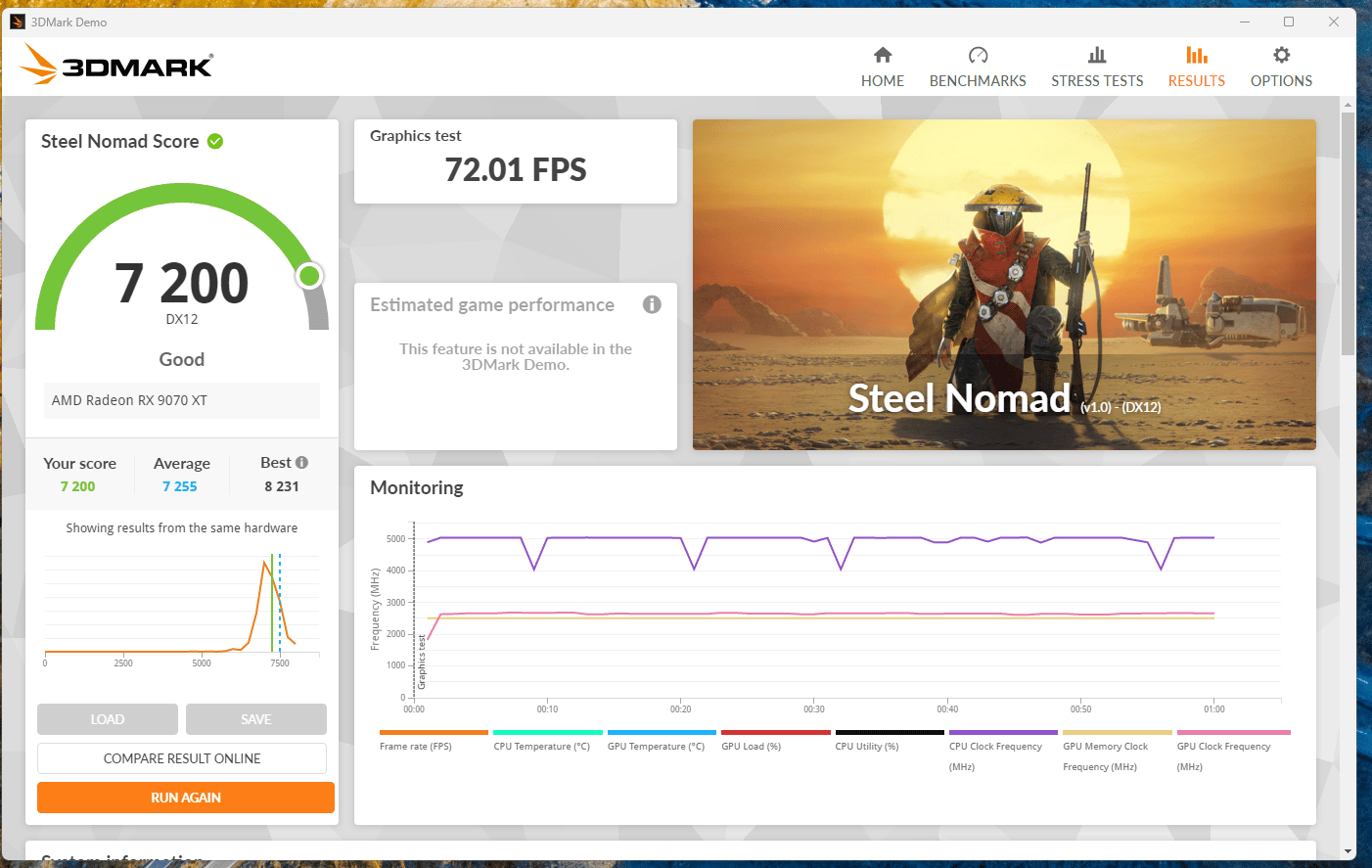Toggle GPU Load (%) legend swatch

pos(776,732)
